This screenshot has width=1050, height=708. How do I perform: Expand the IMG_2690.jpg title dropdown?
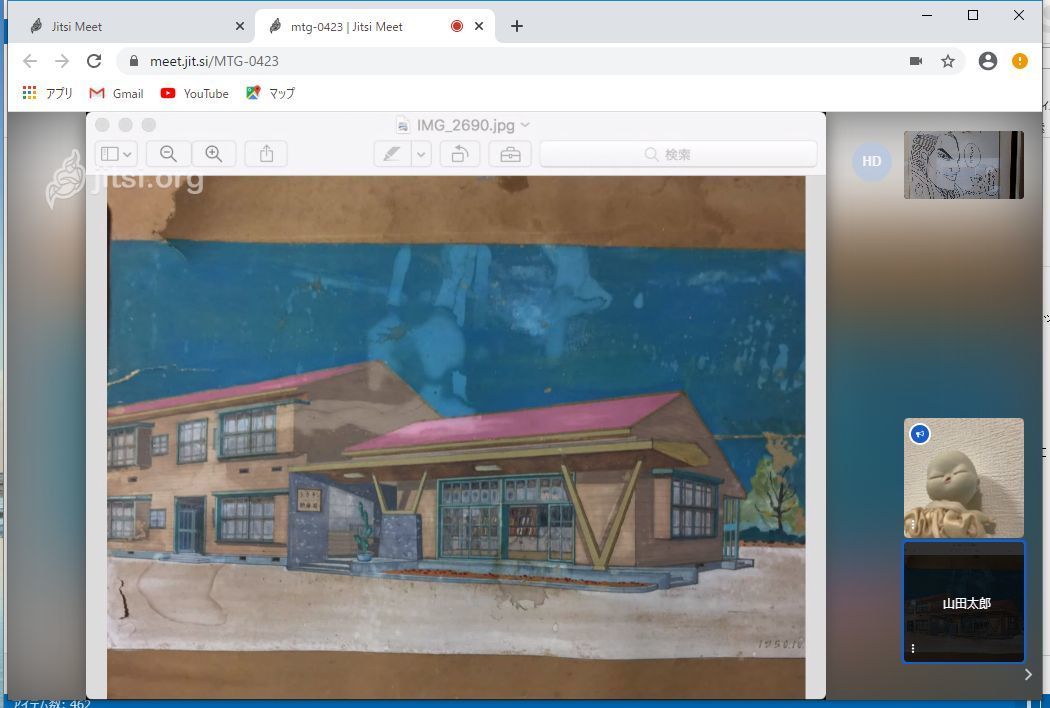(525, 125)
